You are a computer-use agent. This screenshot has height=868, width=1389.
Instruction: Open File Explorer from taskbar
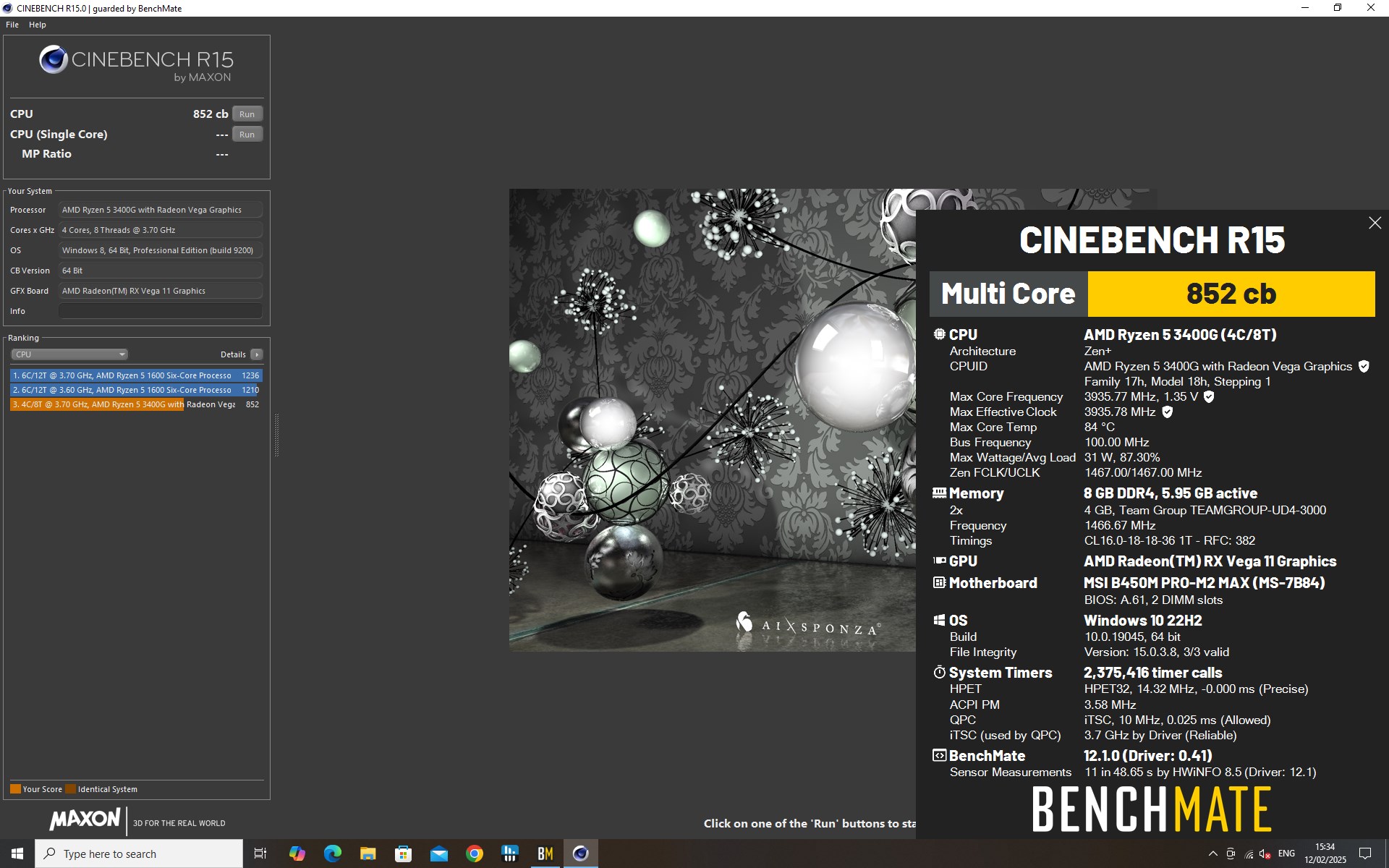[368, 854]
